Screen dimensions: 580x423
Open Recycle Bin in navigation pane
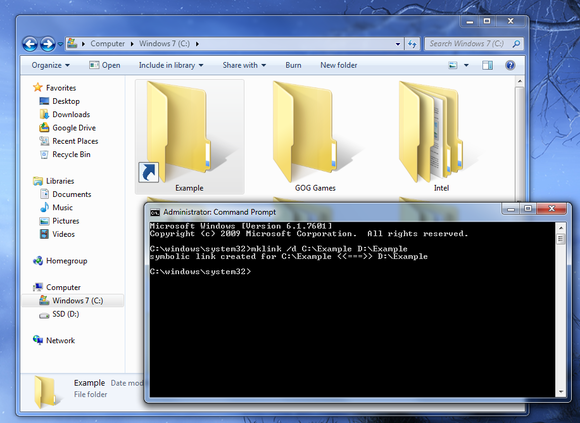(65, 154)
